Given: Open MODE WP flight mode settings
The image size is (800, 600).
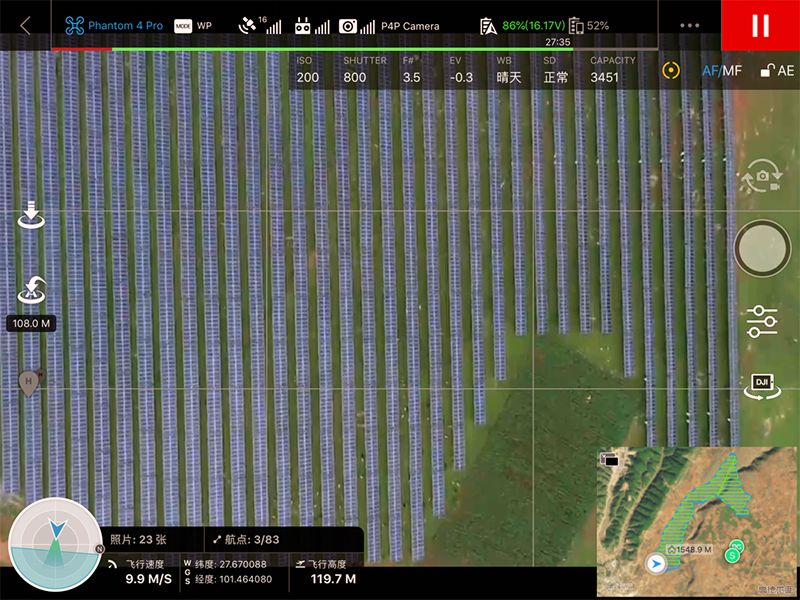Looking at the screenshot, I should point(193,25).
